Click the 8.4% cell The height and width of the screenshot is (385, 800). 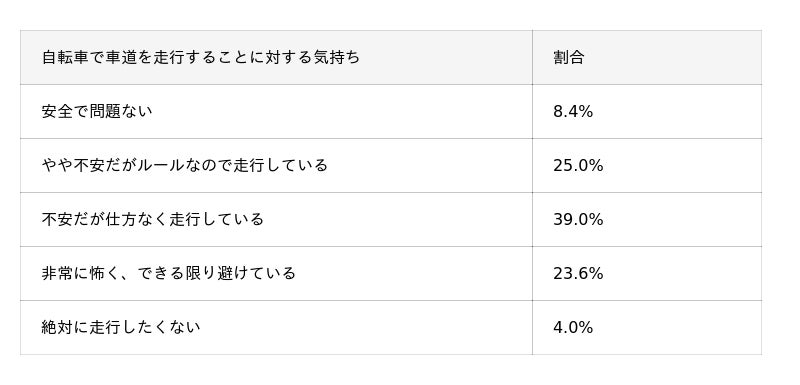coord(647,112)
